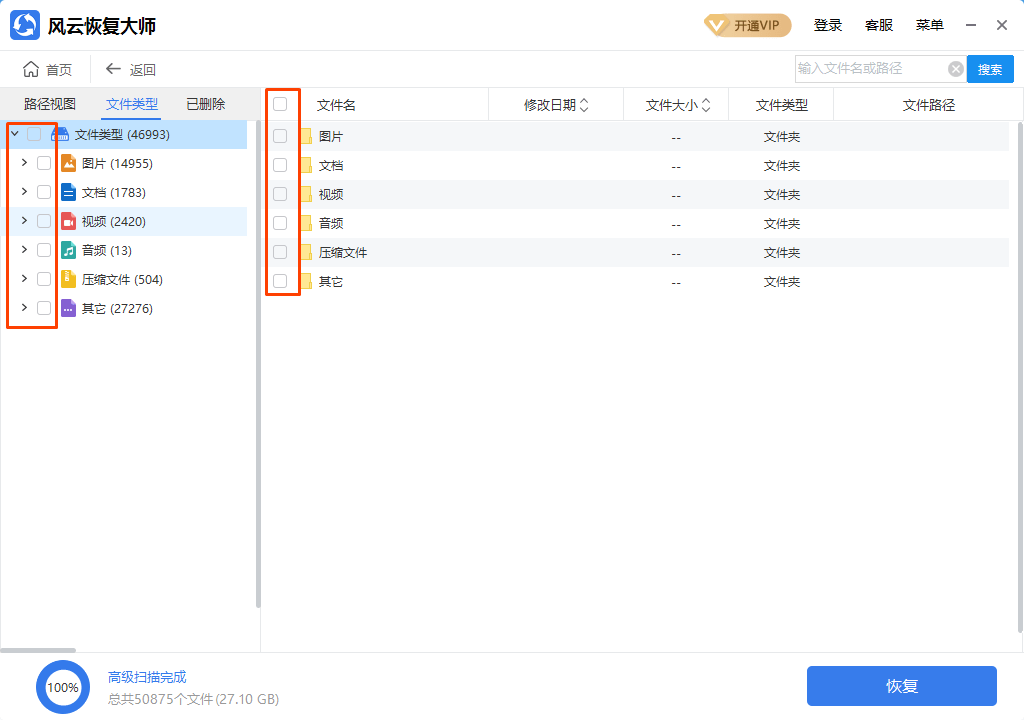
Task: Click the purple icon for 其它 (27276)
Action: [69, 308]
